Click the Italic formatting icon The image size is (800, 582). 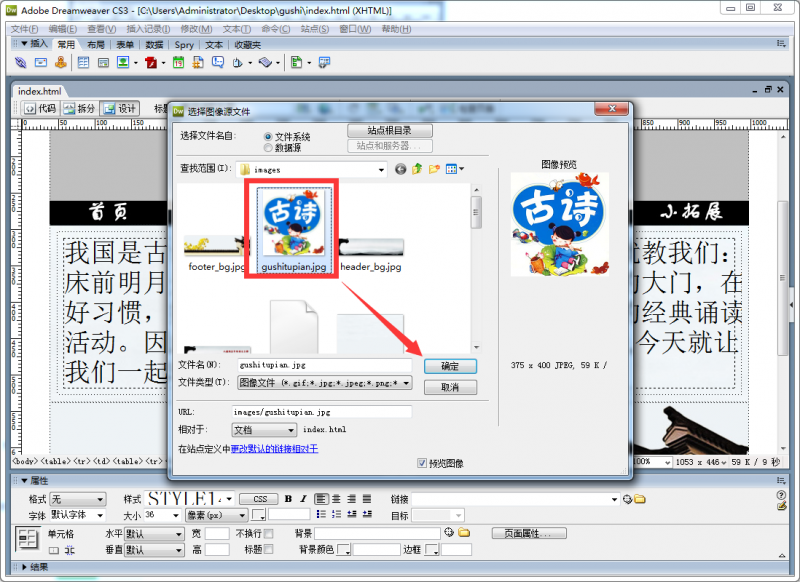[303, 499]
